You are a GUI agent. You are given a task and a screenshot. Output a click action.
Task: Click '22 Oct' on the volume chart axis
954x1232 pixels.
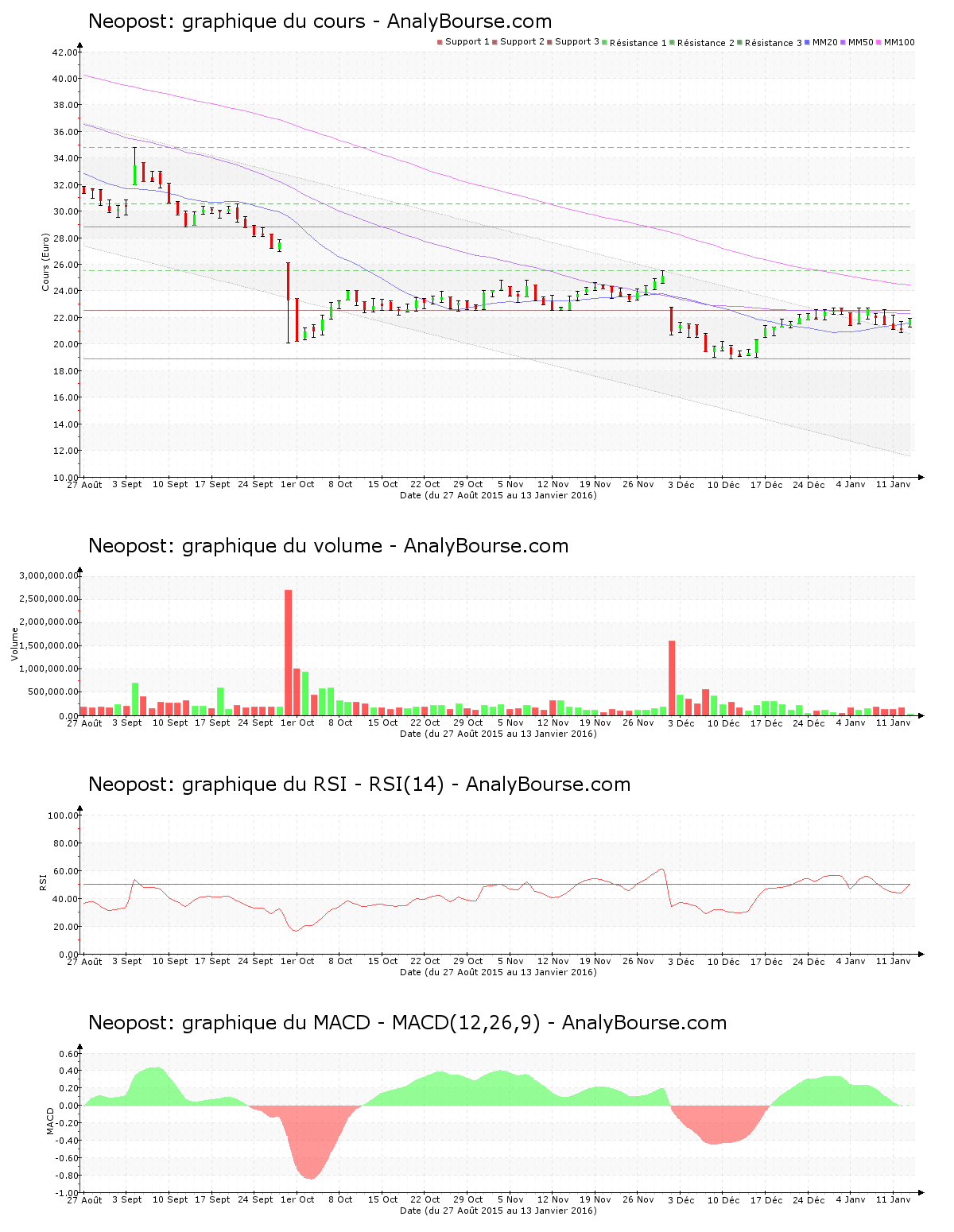tap(425, 723)
